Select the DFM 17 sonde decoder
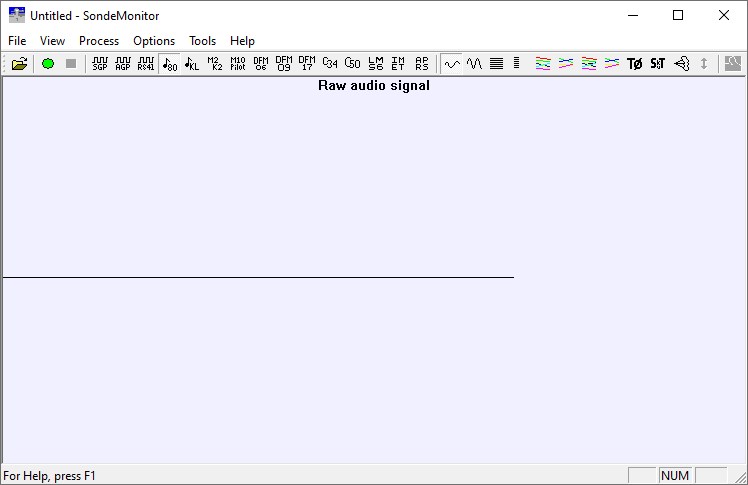This screenshot has height=485, width=748. (307, 63)
